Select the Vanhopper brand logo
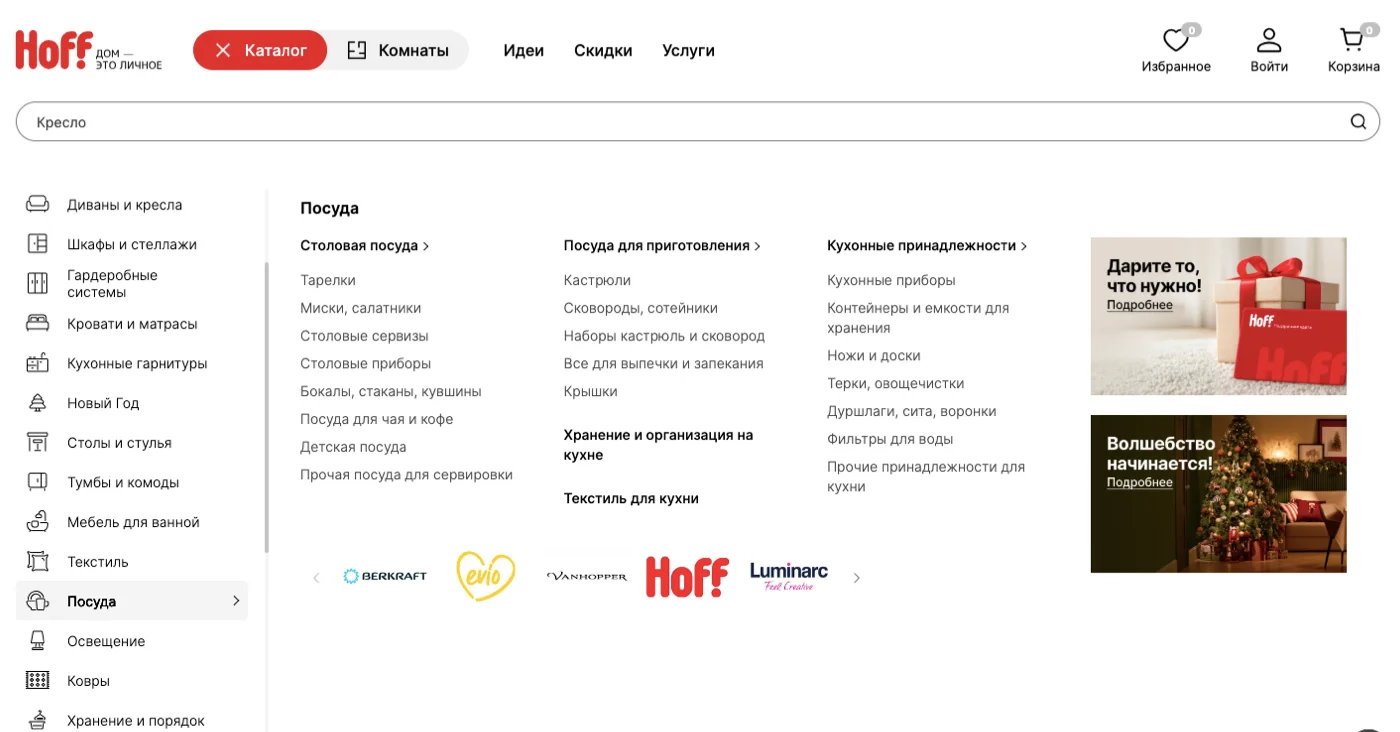 point(587,576)
